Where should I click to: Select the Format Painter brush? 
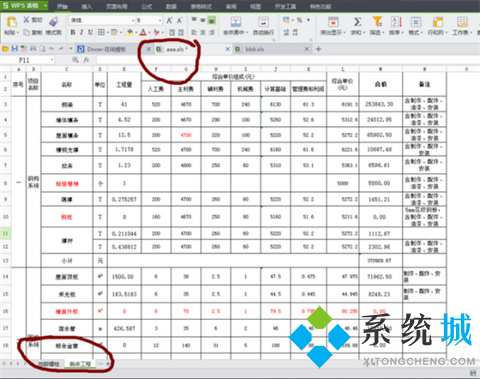(53, 21)
